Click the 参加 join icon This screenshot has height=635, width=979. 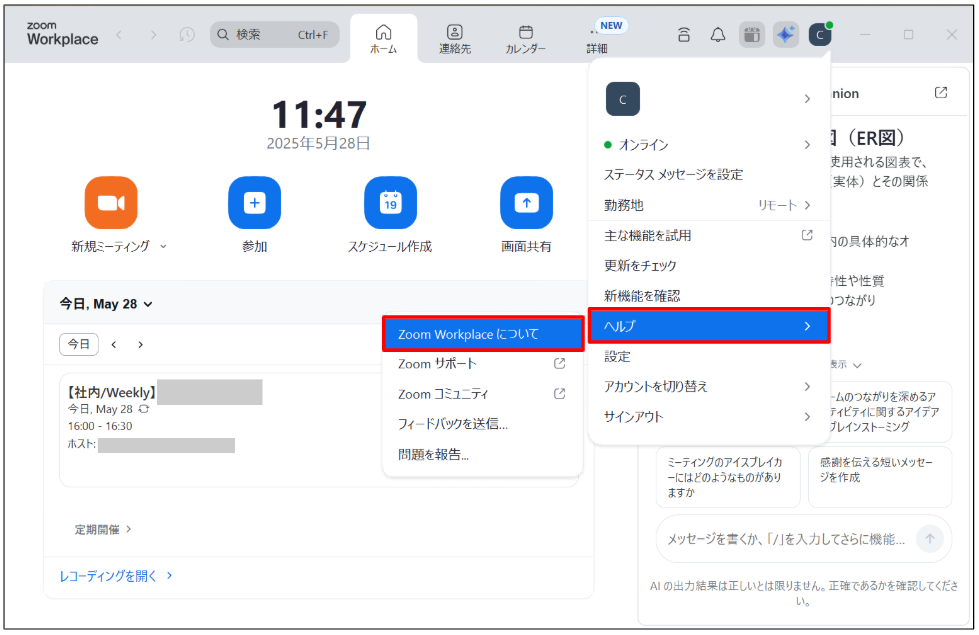click(254, 202)
